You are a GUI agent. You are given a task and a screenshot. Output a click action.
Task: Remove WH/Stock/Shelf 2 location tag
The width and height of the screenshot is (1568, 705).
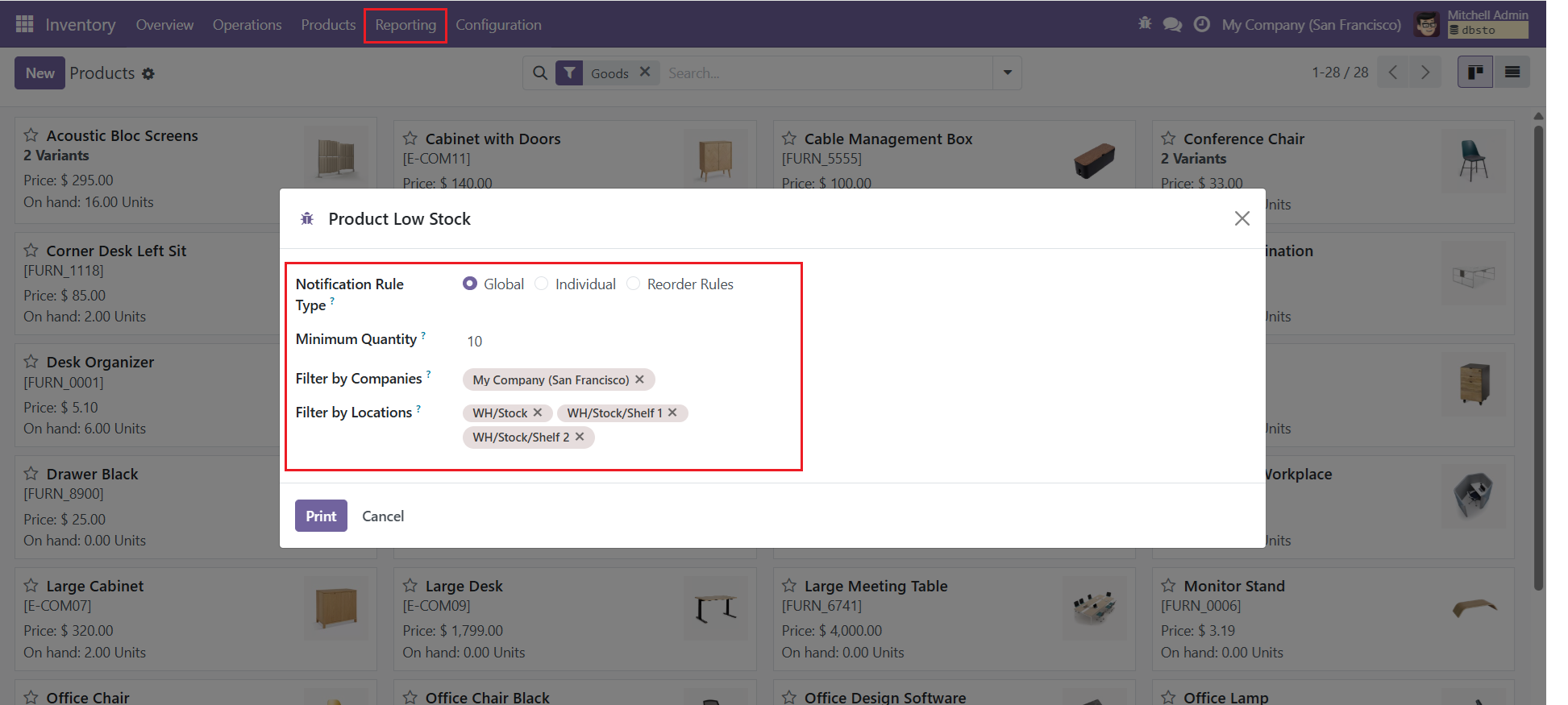click(x=580, y=437)
